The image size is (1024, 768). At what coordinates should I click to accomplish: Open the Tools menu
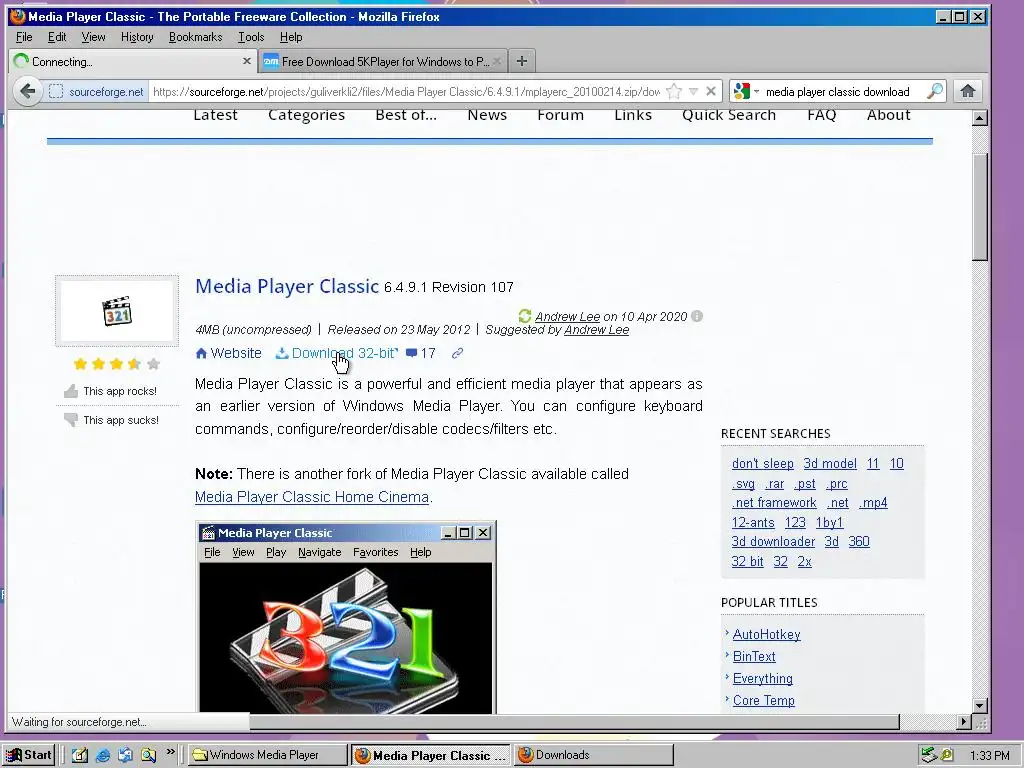(x=251, y=37)
